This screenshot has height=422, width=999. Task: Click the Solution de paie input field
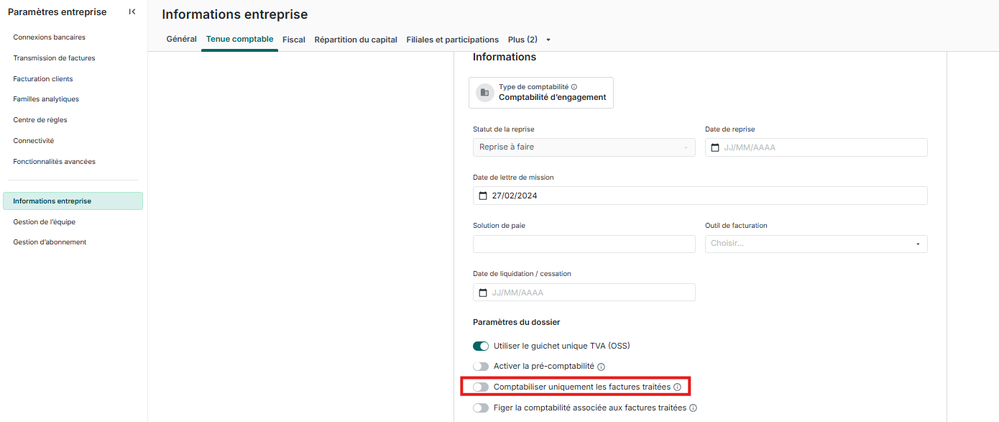(584, 244)
